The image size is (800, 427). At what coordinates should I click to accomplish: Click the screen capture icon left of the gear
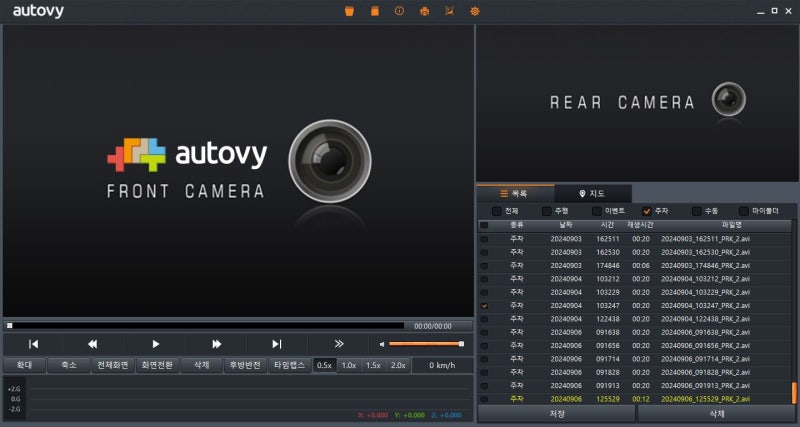[449, 11]
